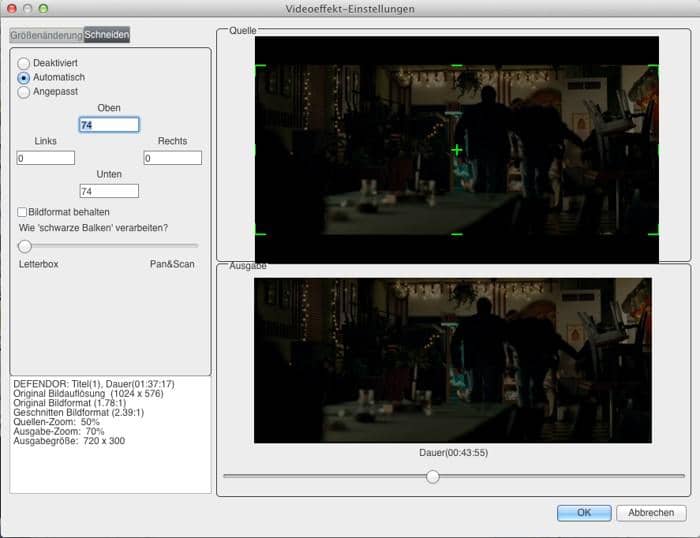
Task: Click the top-center green crop edge marker
Action: [457, 66]
